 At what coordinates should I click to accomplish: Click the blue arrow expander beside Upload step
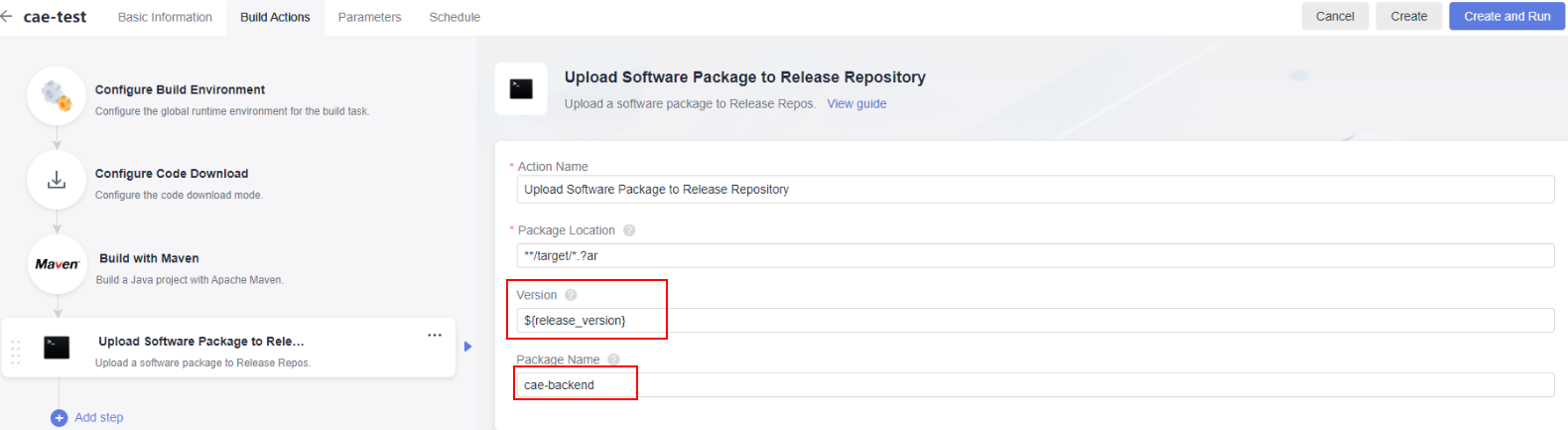pos(467,347)
